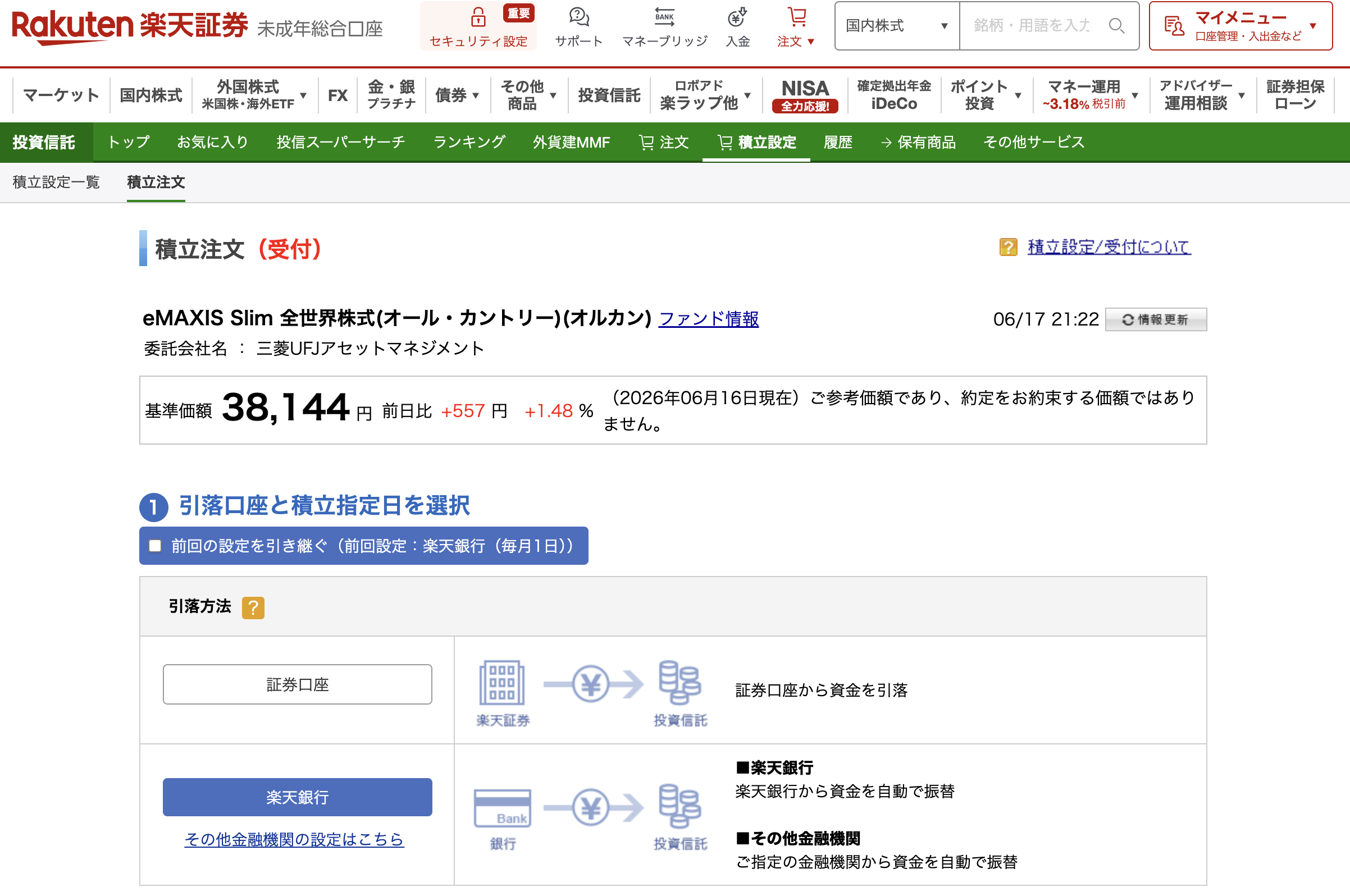Select 積立注文 sub-tab
The width and height of the screenshot is (1350, 896).
coord(156,182)
